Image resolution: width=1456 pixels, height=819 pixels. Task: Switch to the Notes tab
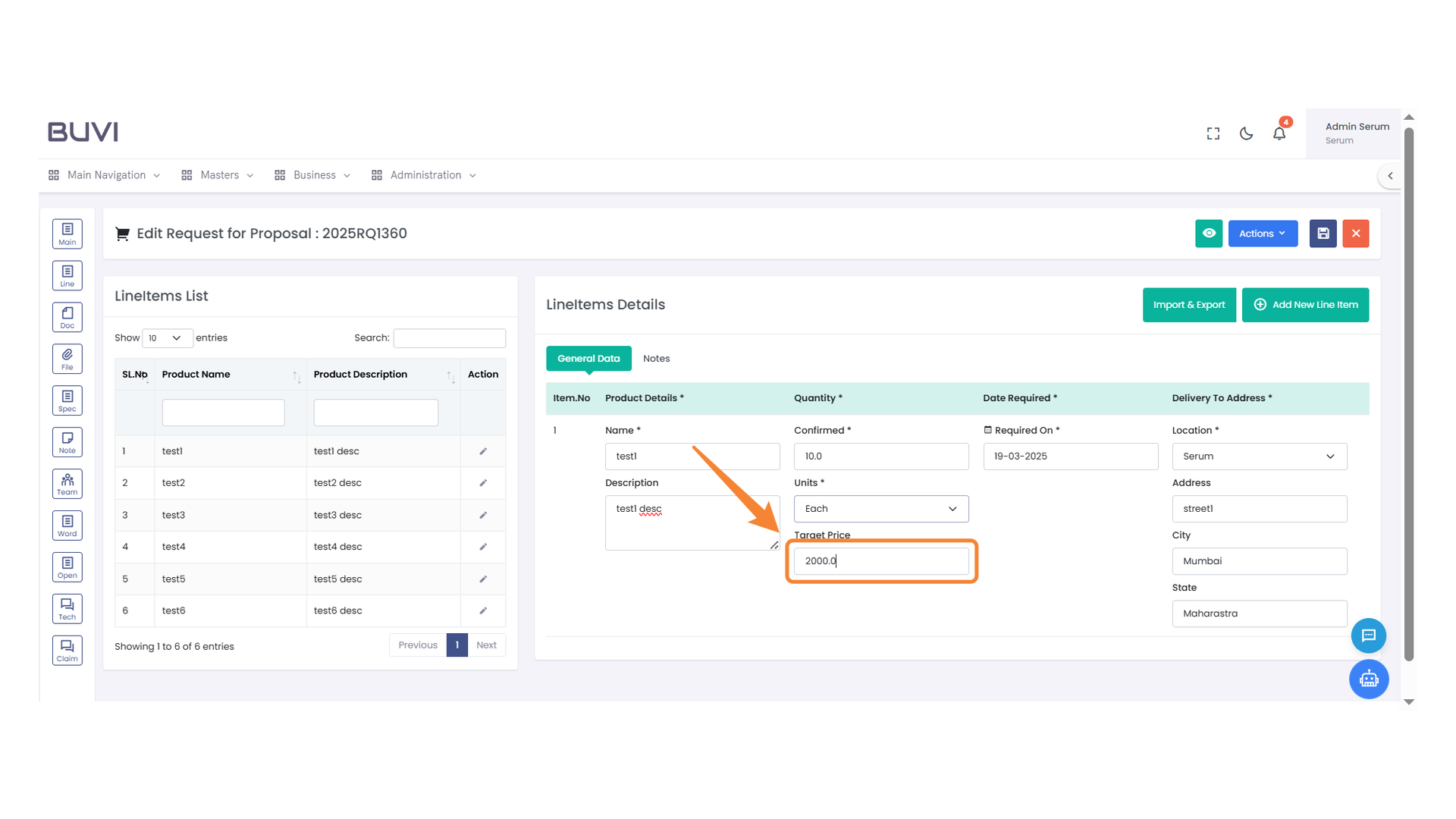[x=656, y=358]
